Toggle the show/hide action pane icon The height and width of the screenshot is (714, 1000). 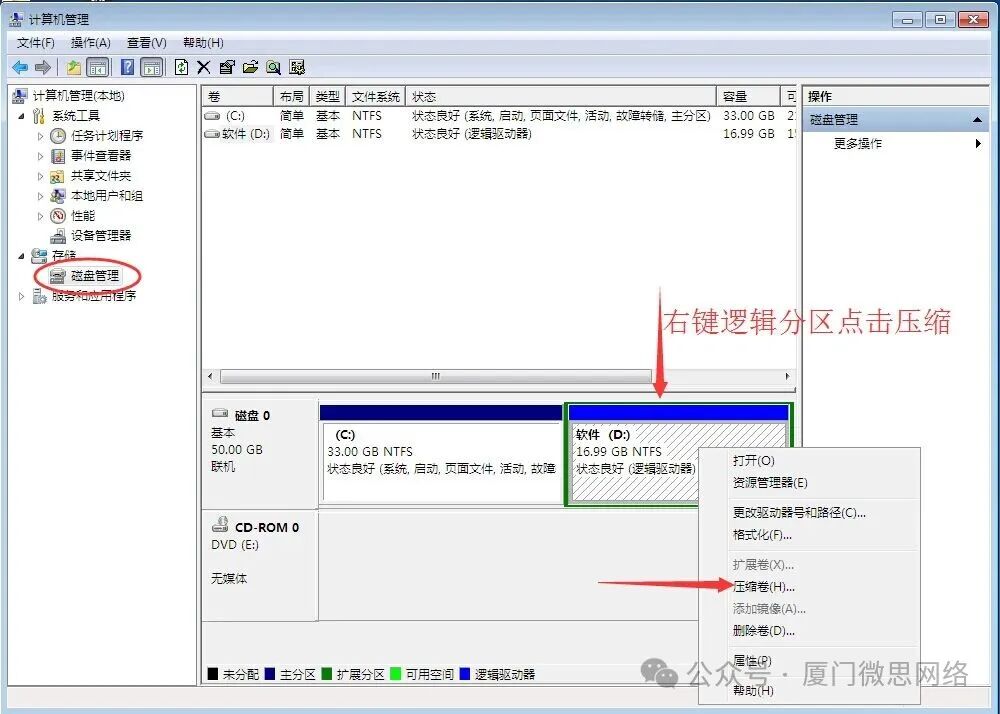click(x=152, y=67)
